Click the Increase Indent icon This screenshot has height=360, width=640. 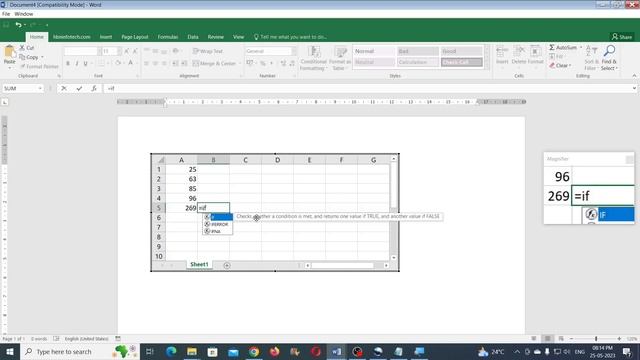coord(184,63)
